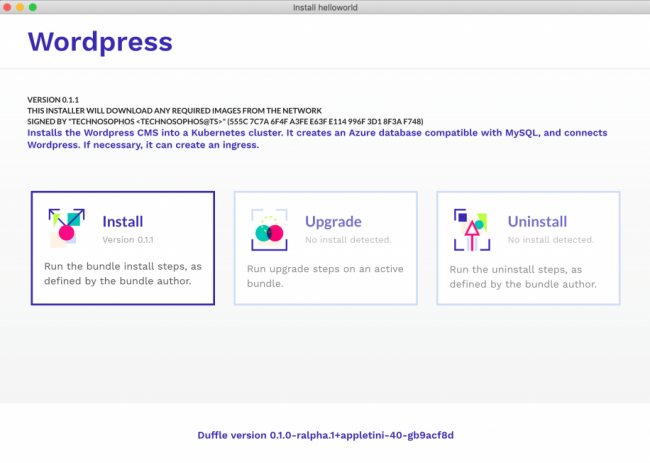Click the 'Install helloworld' window title
This screenshot has width=650, height=463.
(325, 7)
